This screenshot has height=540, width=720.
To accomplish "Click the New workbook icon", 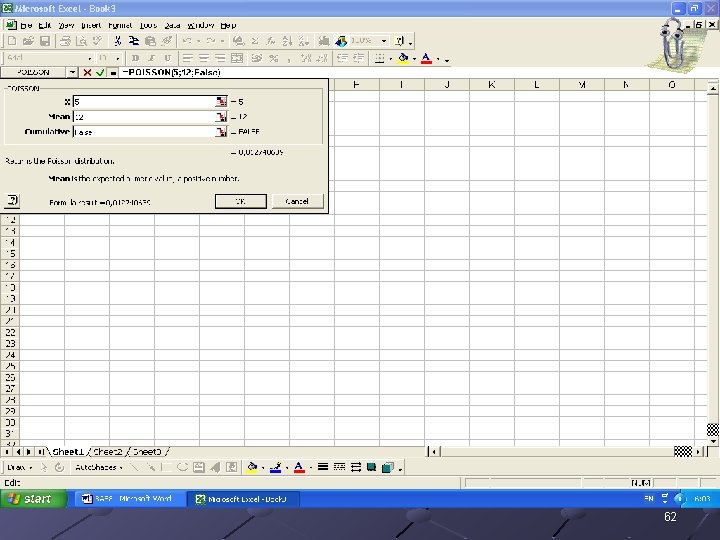I will click(12, 41).
